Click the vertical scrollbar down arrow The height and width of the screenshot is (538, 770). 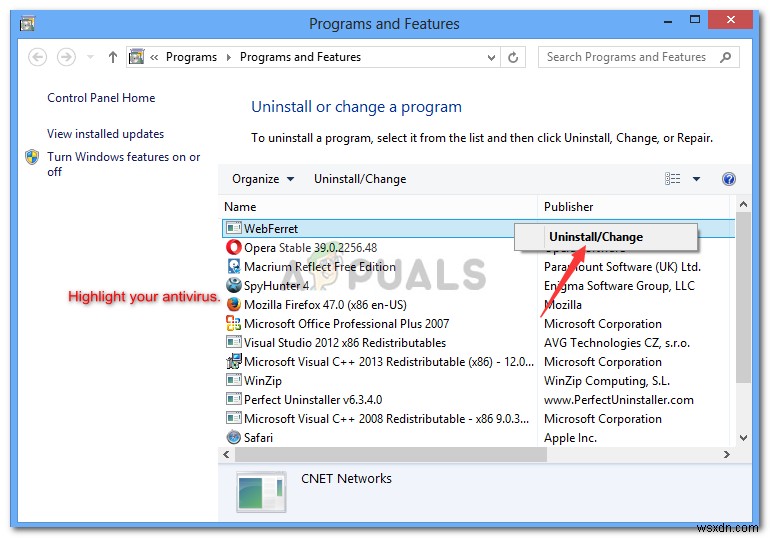(743, 438)
